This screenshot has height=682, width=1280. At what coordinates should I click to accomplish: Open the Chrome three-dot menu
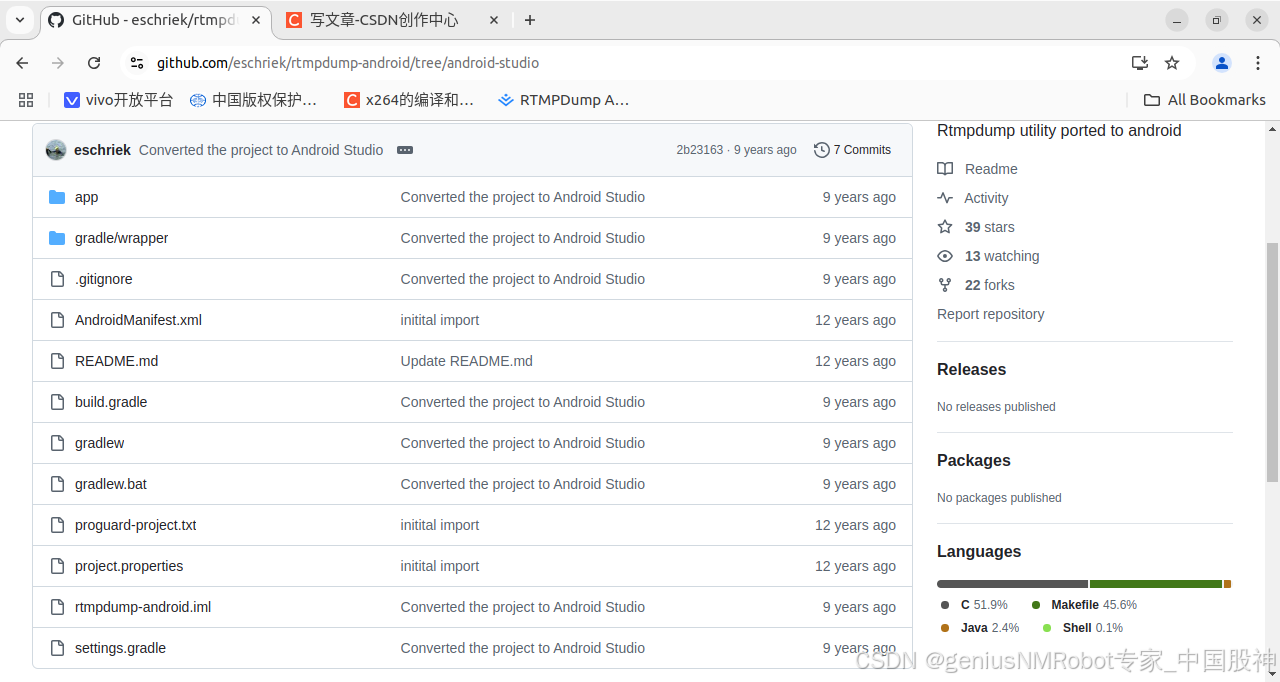(x=1257, y=62)
